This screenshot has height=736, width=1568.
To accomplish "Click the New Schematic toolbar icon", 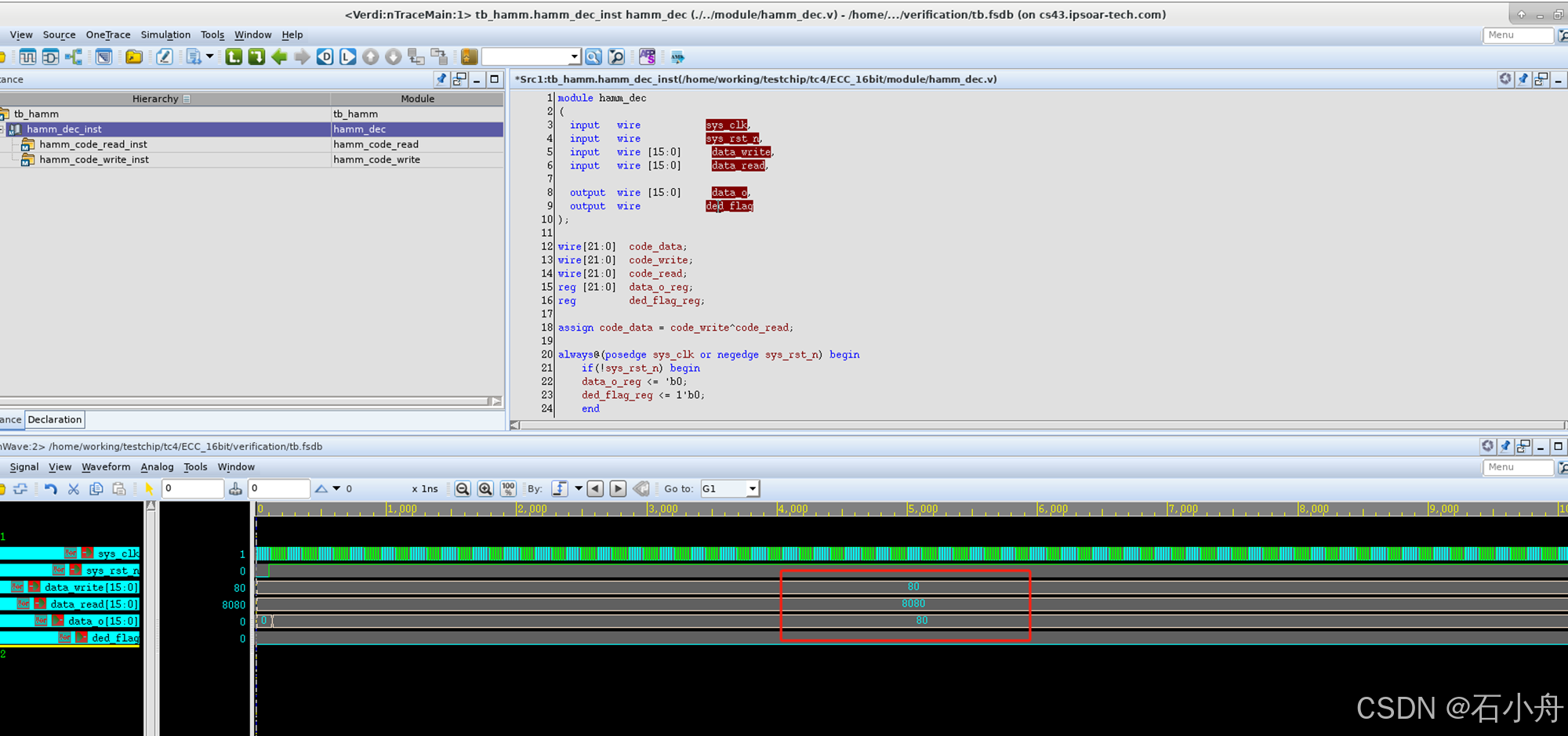I will coord(51,56).
